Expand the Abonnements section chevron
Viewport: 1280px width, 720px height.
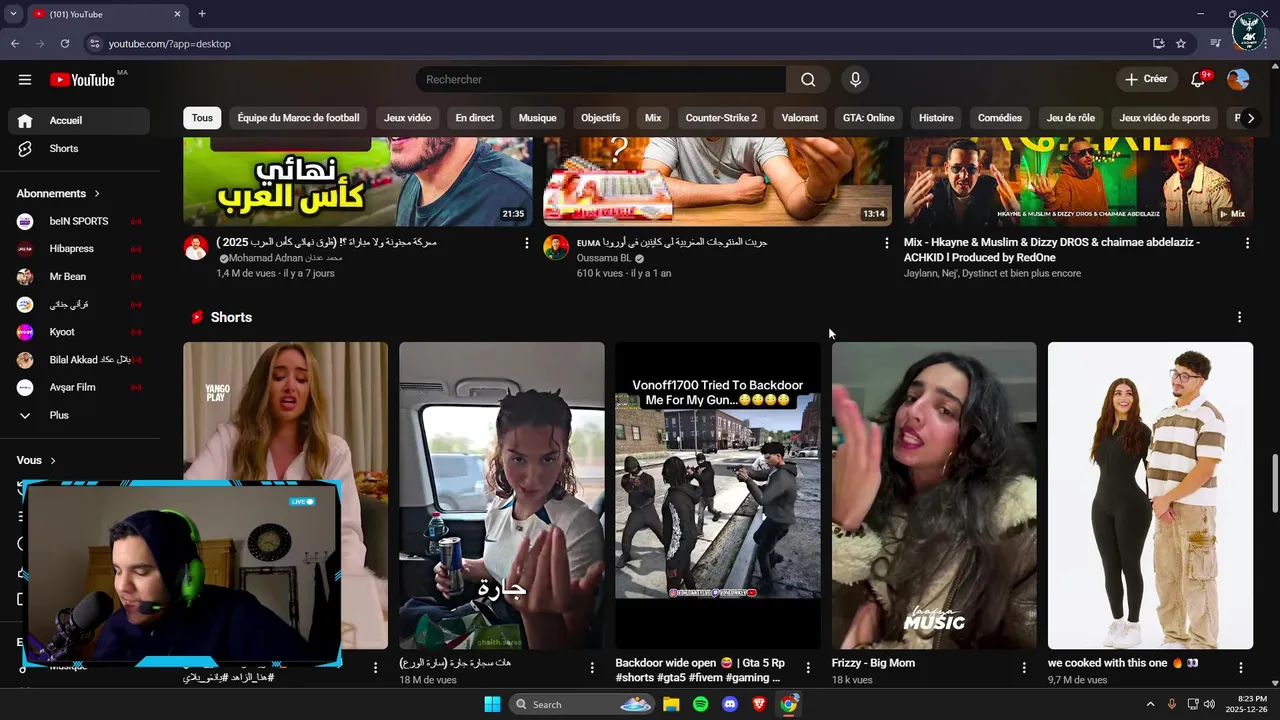point(97,194)
